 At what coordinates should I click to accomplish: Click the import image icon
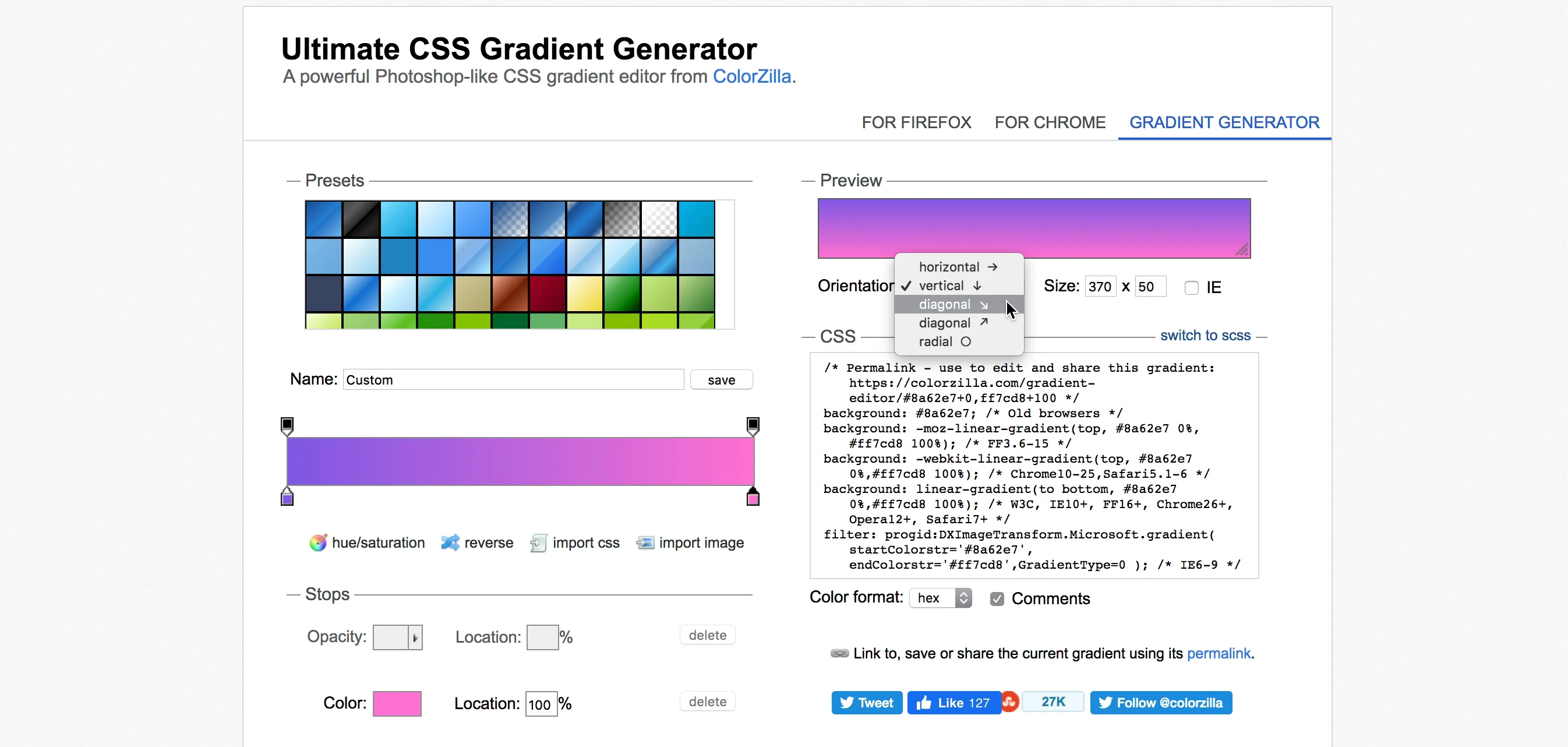(645, 542)
